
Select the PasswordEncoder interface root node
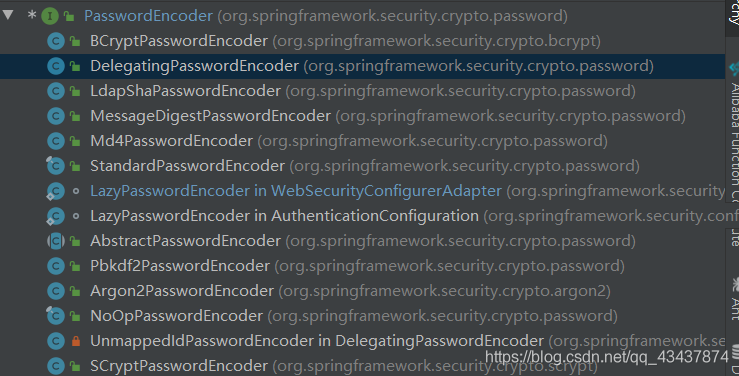148,16
